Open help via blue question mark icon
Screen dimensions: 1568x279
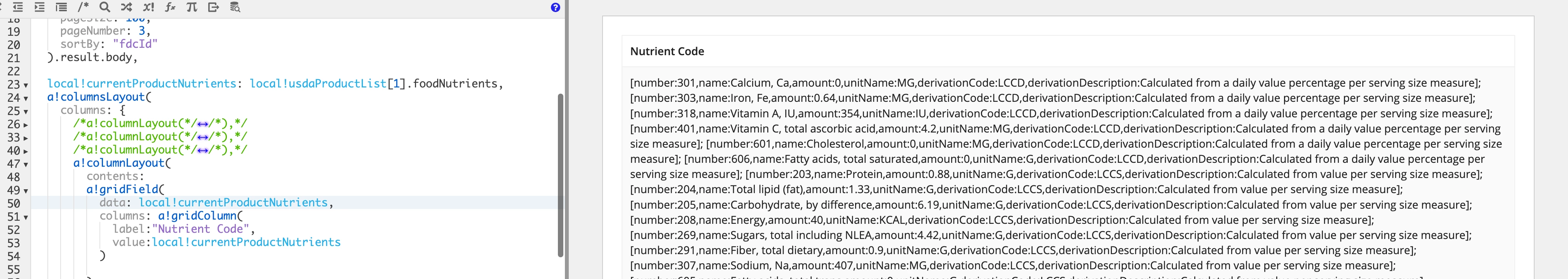coord(555,7)
